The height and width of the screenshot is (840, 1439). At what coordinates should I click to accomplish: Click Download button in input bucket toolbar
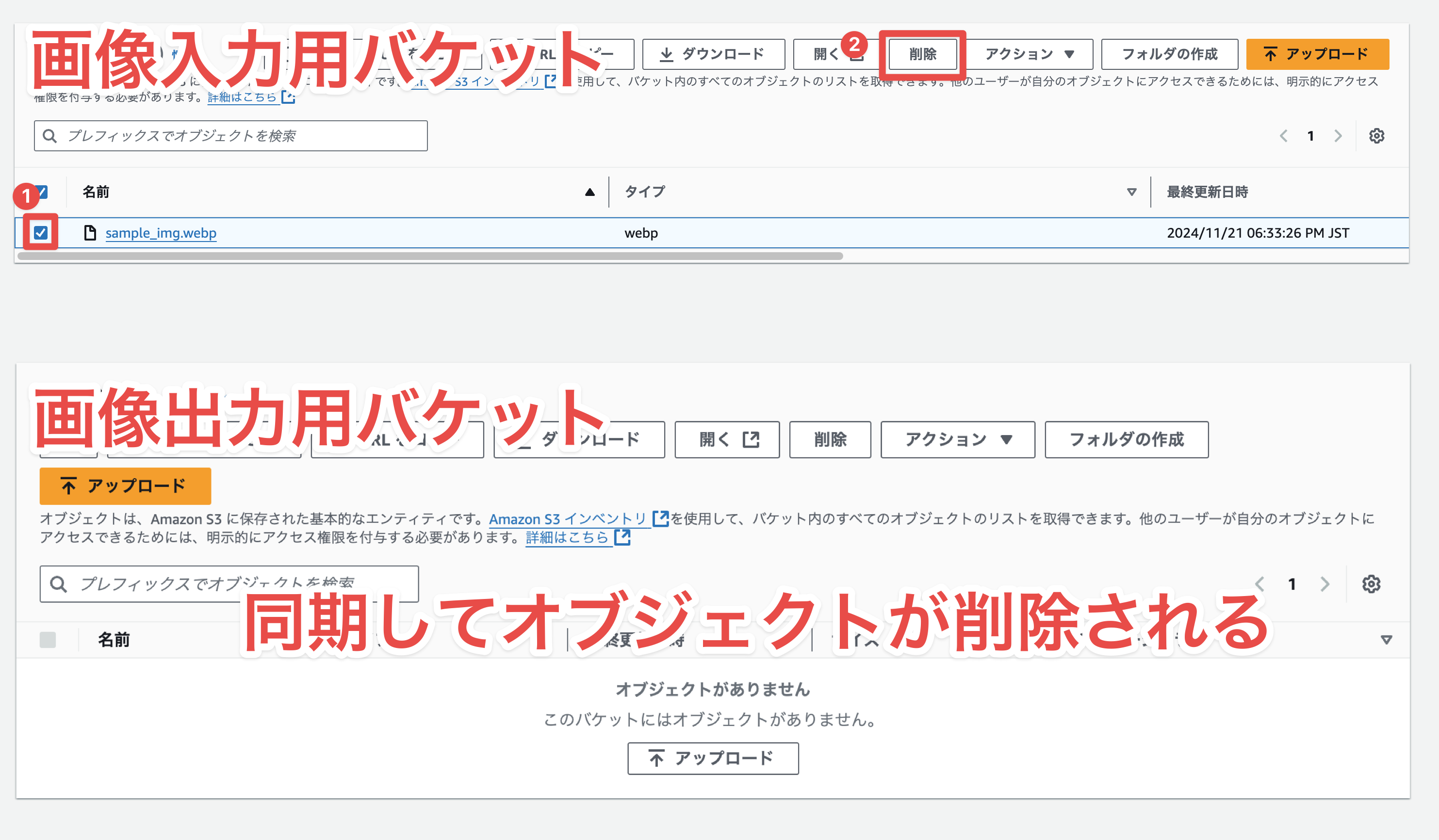point(714,54)
